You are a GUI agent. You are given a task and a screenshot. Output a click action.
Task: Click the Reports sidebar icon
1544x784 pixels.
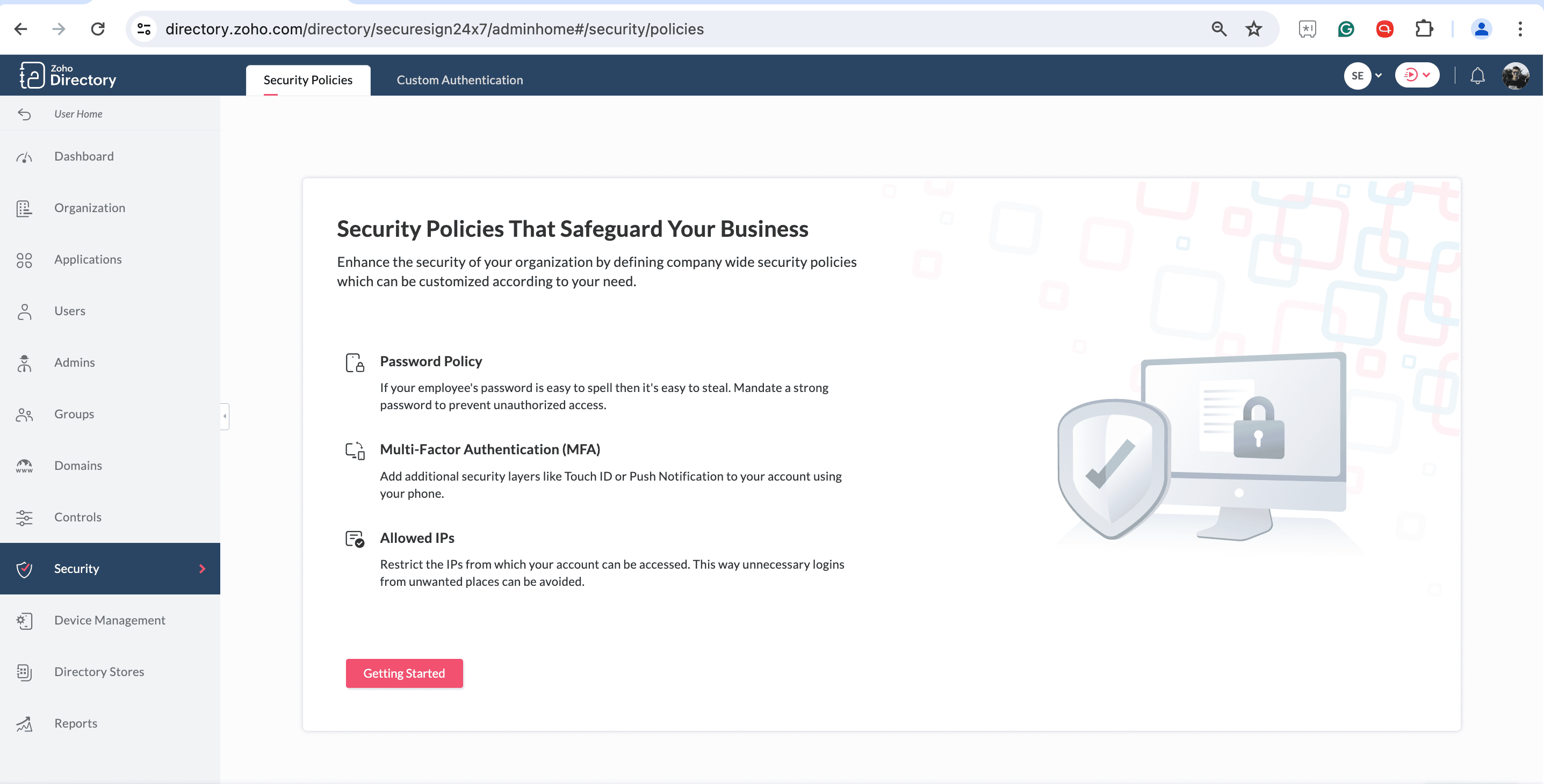click(x=25, y=723)
